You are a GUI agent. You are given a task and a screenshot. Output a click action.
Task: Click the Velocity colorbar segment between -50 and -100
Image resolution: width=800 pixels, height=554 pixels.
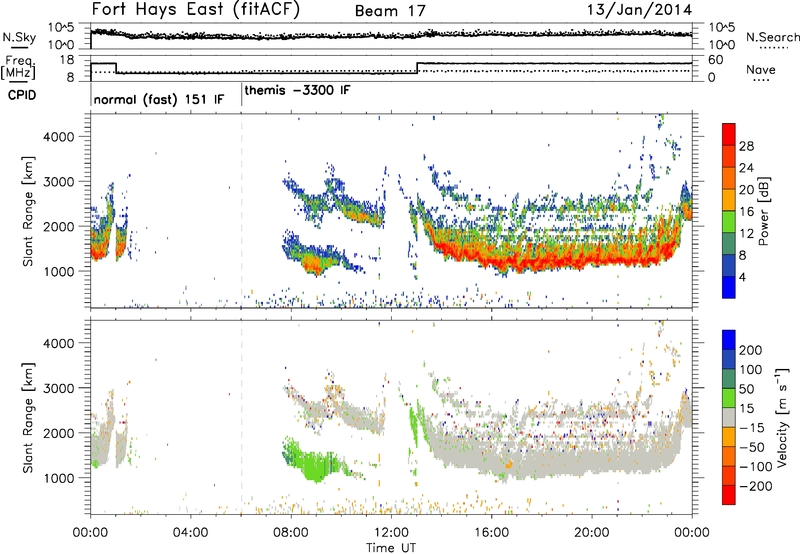[729, 456]
